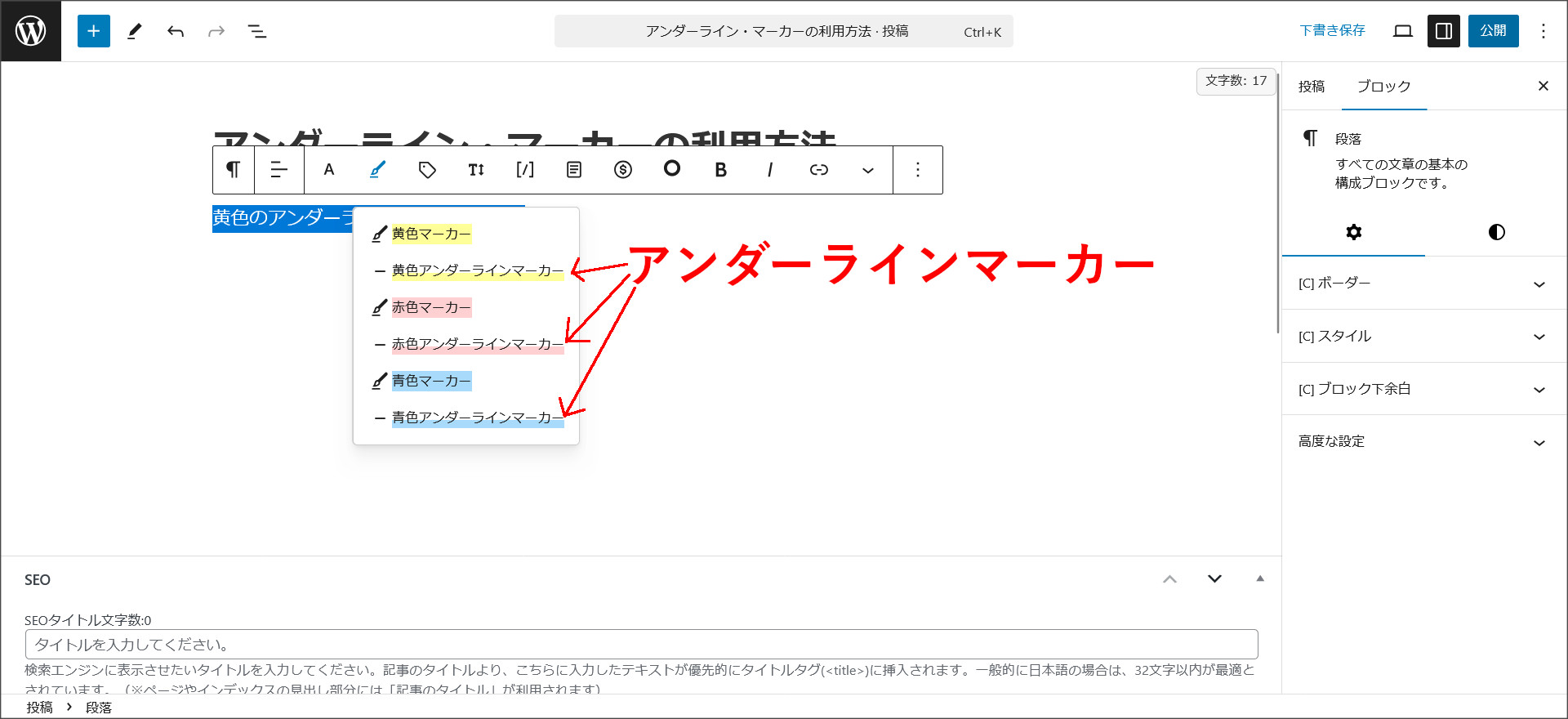This screenshot has width=1568, height=719.
Task: Expand the 高度な設定 panel
Action: click(1424, 442)
